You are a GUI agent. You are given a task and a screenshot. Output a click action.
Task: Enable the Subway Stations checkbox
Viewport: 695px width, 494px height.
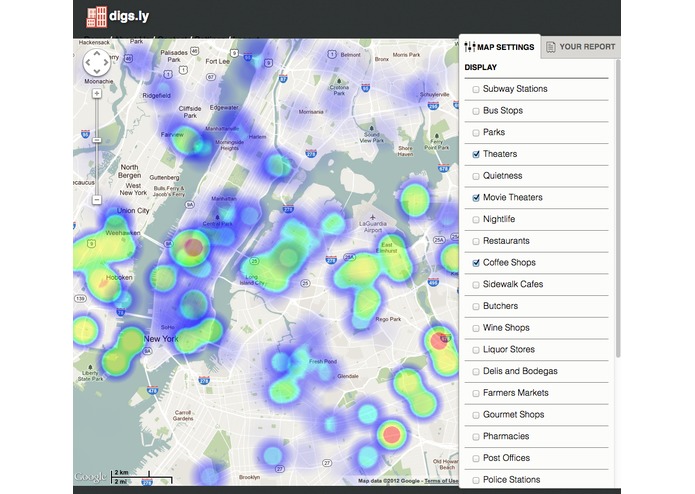click(x=476, y=89)
